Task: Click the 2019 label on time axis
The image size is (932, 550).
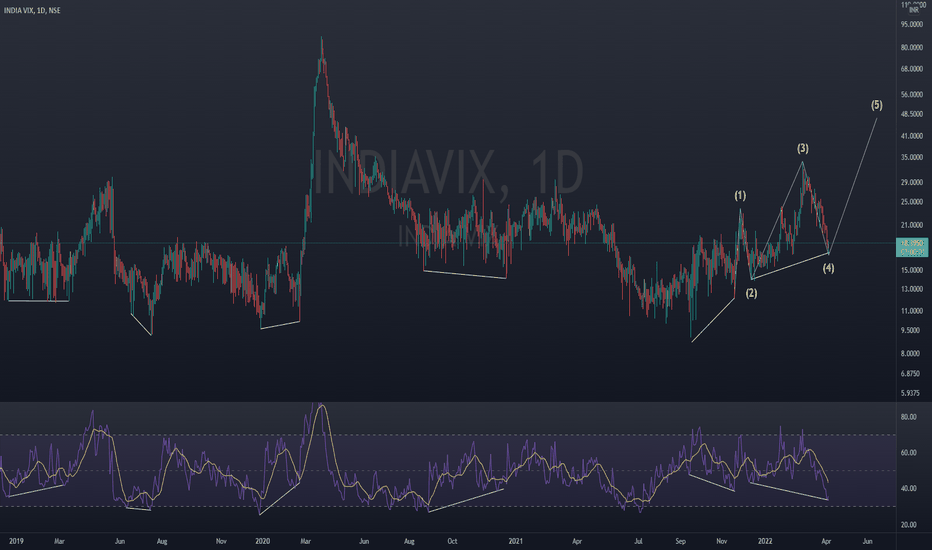Action: [16, 541]
